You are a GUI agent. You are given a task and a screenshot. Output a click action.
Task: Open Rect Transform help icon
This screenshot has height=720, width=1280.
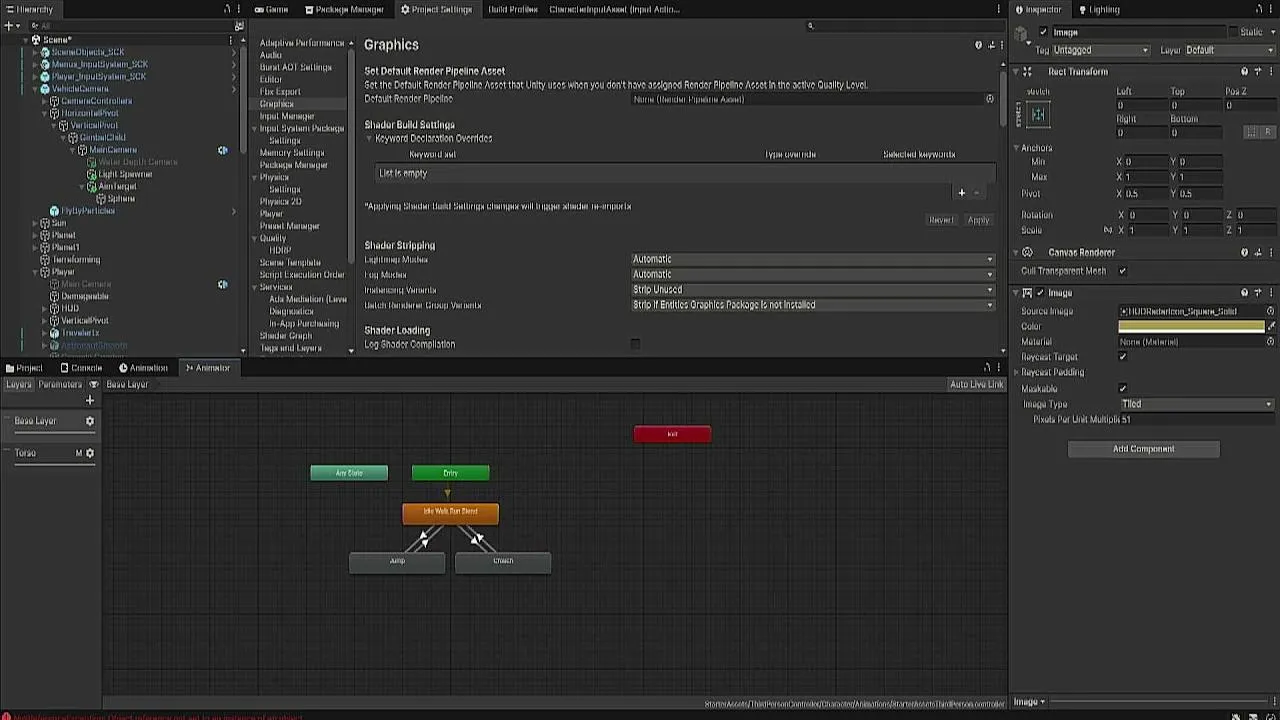click(1244, 72)
